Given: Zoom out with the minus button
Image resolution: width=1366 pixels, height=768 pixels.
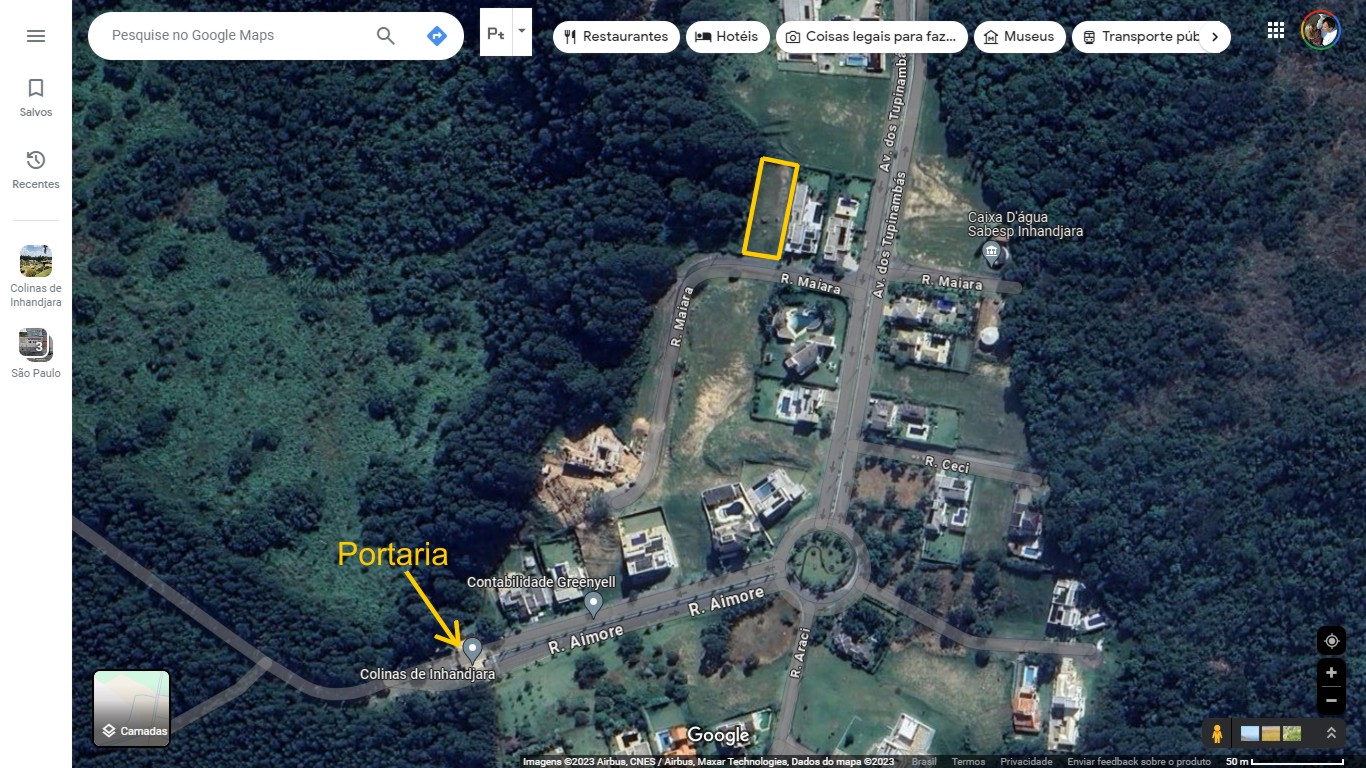Looking at the screenshot, I should (x=1331, y=700).
